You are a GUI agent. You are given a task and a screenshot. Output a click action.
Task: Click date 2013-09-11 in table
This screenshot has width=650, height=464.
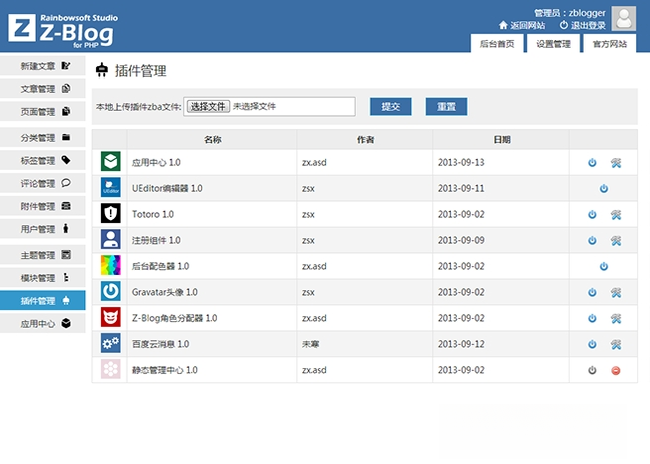(461, 189)
